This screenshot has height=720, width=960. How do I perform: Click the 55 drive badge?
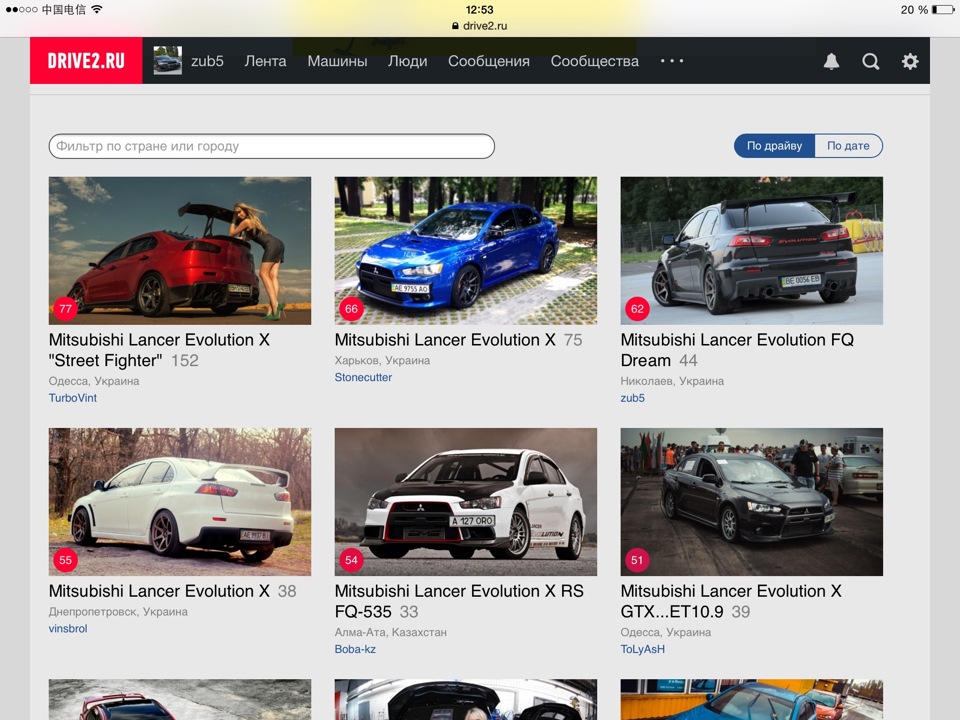tap(66, 560)
